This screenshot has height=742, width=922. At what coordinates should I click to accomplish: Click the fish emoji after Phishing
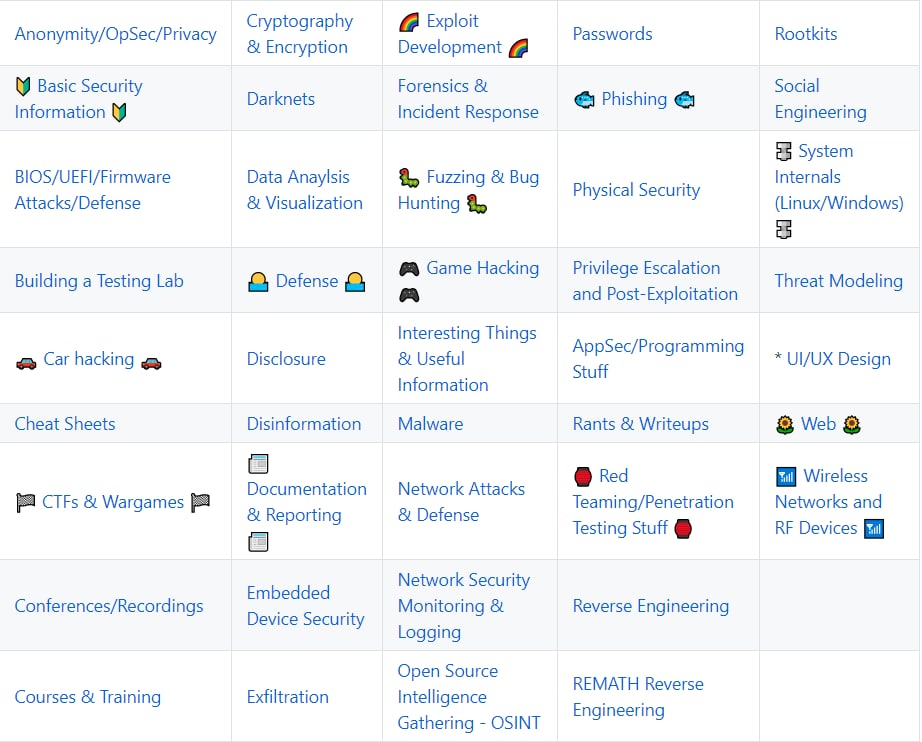pos(684,100)
